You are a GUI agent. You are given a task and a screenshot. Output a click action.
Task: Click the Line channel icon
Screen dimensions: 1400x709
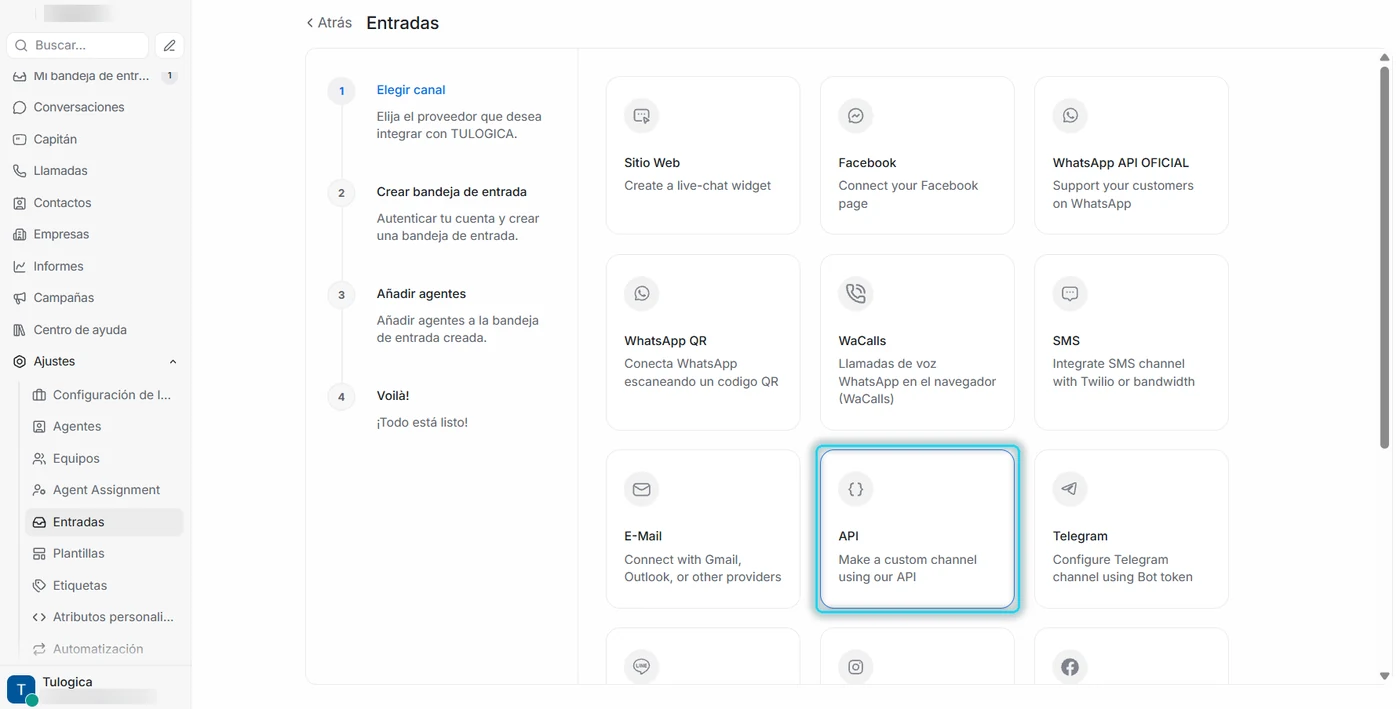(641, 666)
